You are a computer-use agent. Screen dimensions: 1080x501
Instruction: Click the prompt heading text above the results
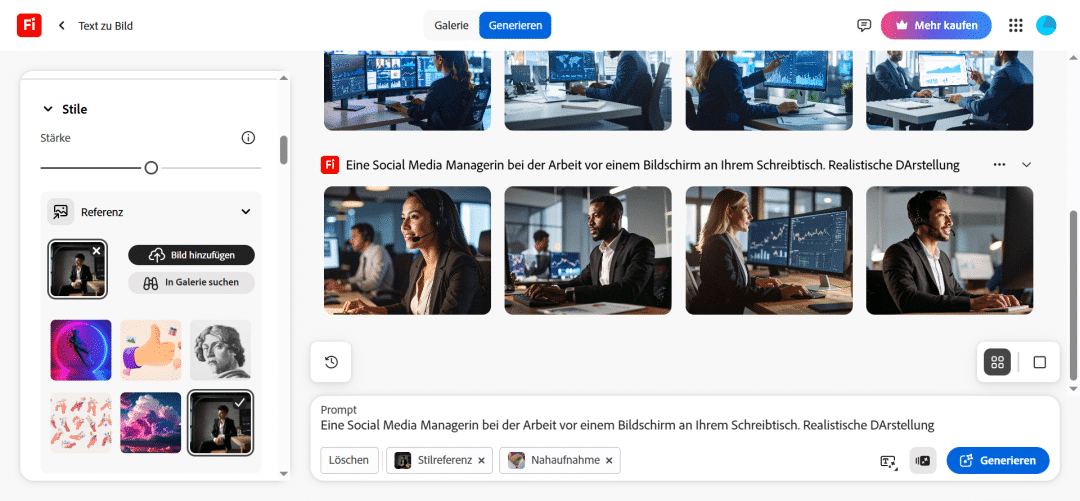point(652,165)
